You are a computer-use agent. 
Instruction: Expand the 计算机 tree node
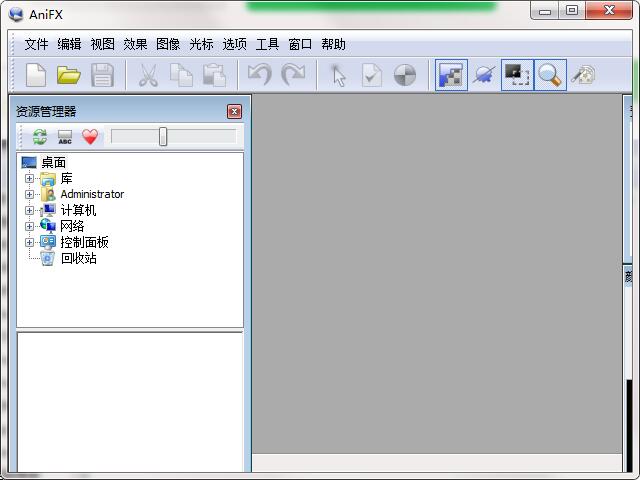coord(30,211)
